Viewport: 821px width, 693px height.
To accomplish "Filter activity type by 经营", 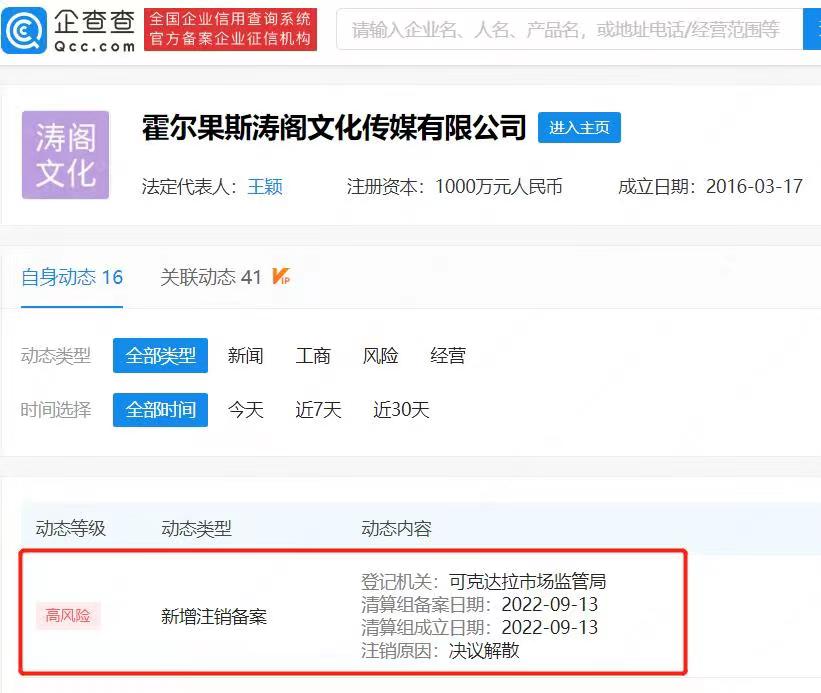I will tap(448, 356).
